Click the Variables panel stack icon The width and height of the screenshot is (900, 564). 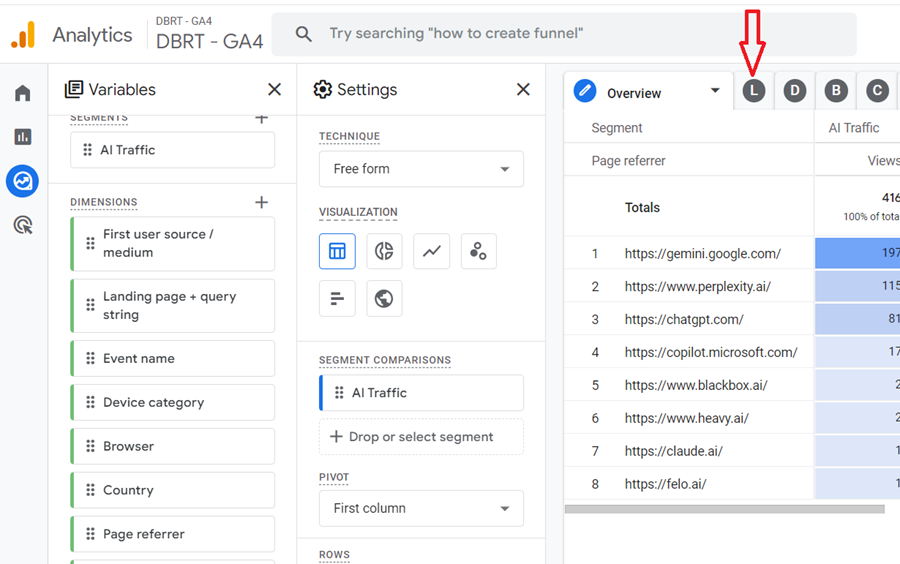point(73,90)
